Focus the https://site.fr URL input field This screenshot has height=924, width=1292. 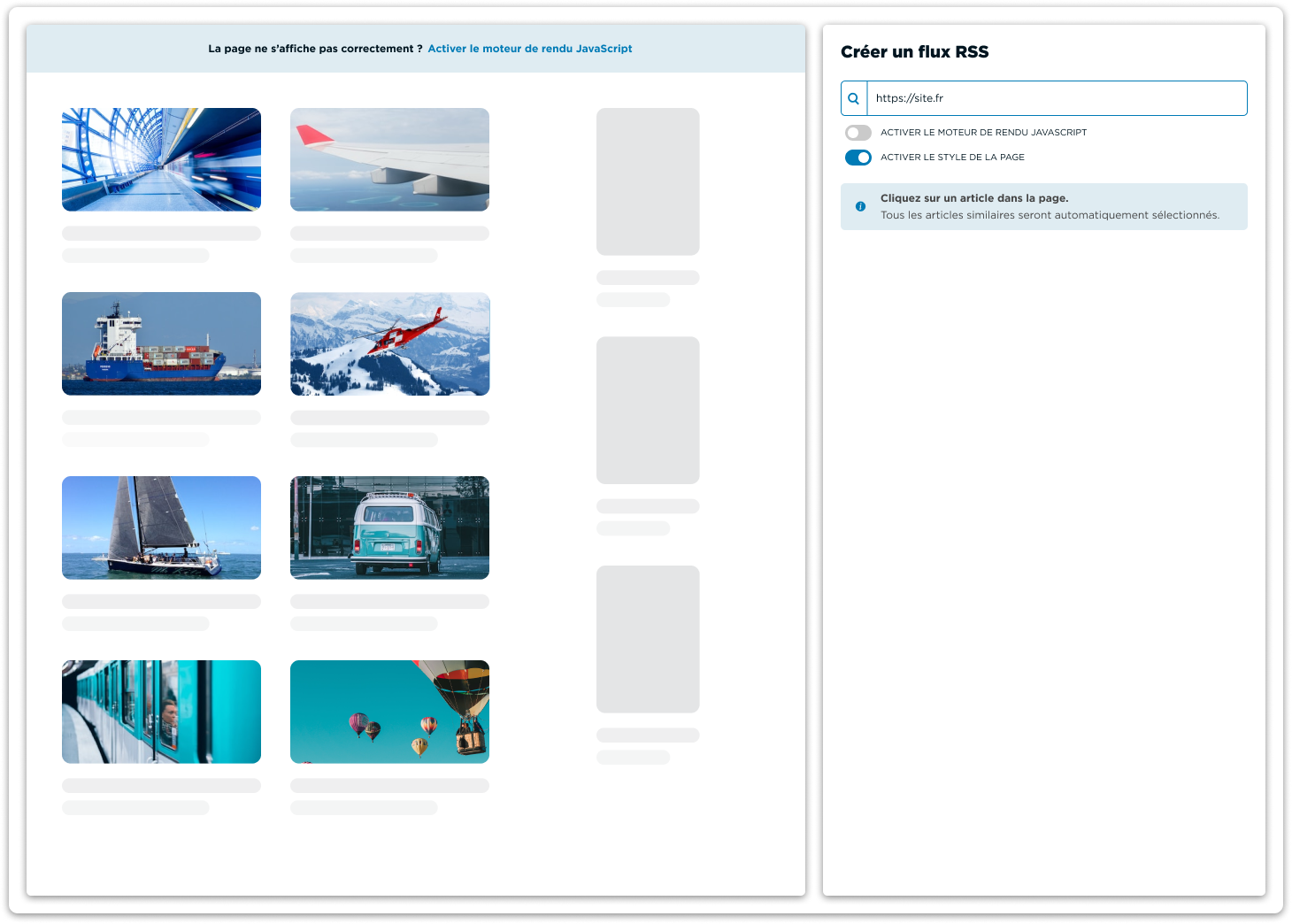(x=1056, y=98)
